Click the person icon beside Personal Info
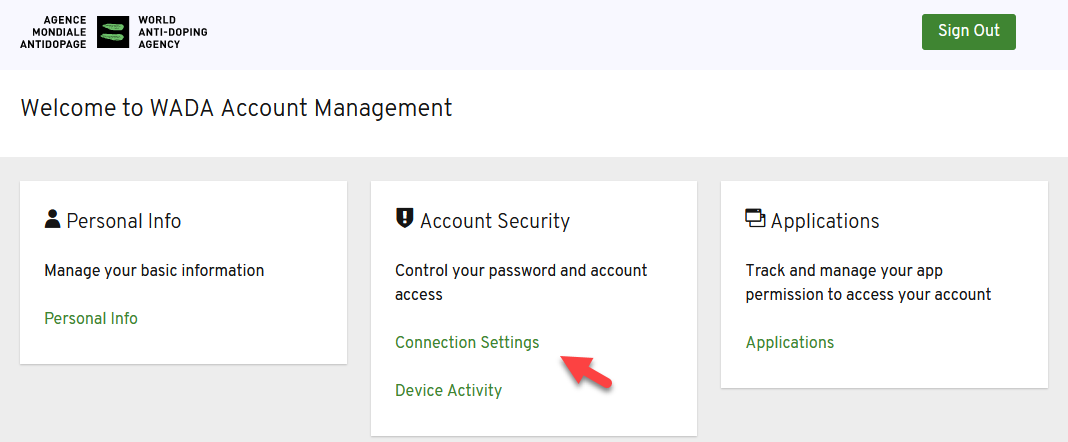Viewport: 1068px width, 442px height. [52, 219]
